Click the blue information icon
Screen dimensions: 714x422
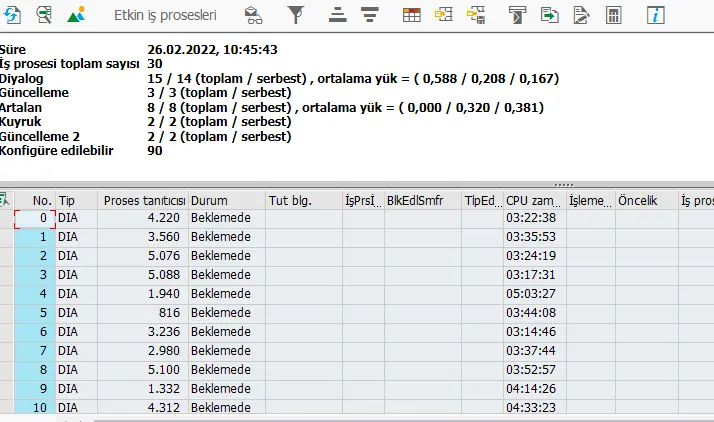coord(656,15)
